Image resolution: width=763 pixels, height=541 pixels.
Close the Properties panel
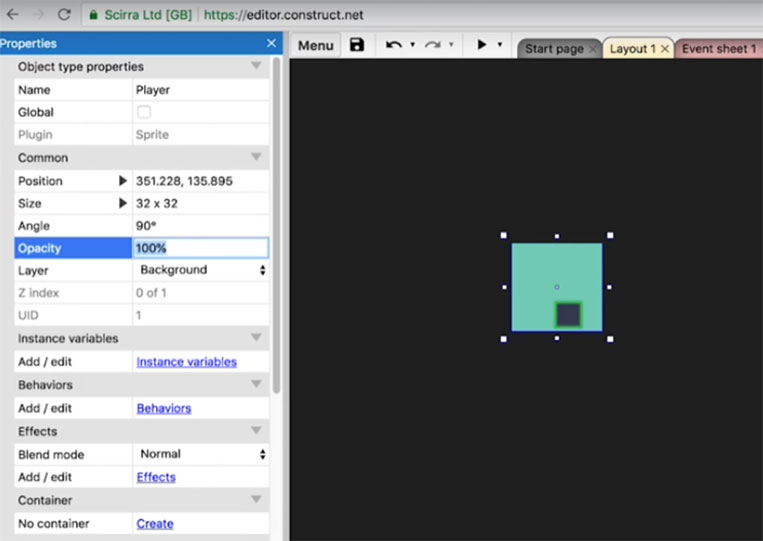tap(272, 43)
